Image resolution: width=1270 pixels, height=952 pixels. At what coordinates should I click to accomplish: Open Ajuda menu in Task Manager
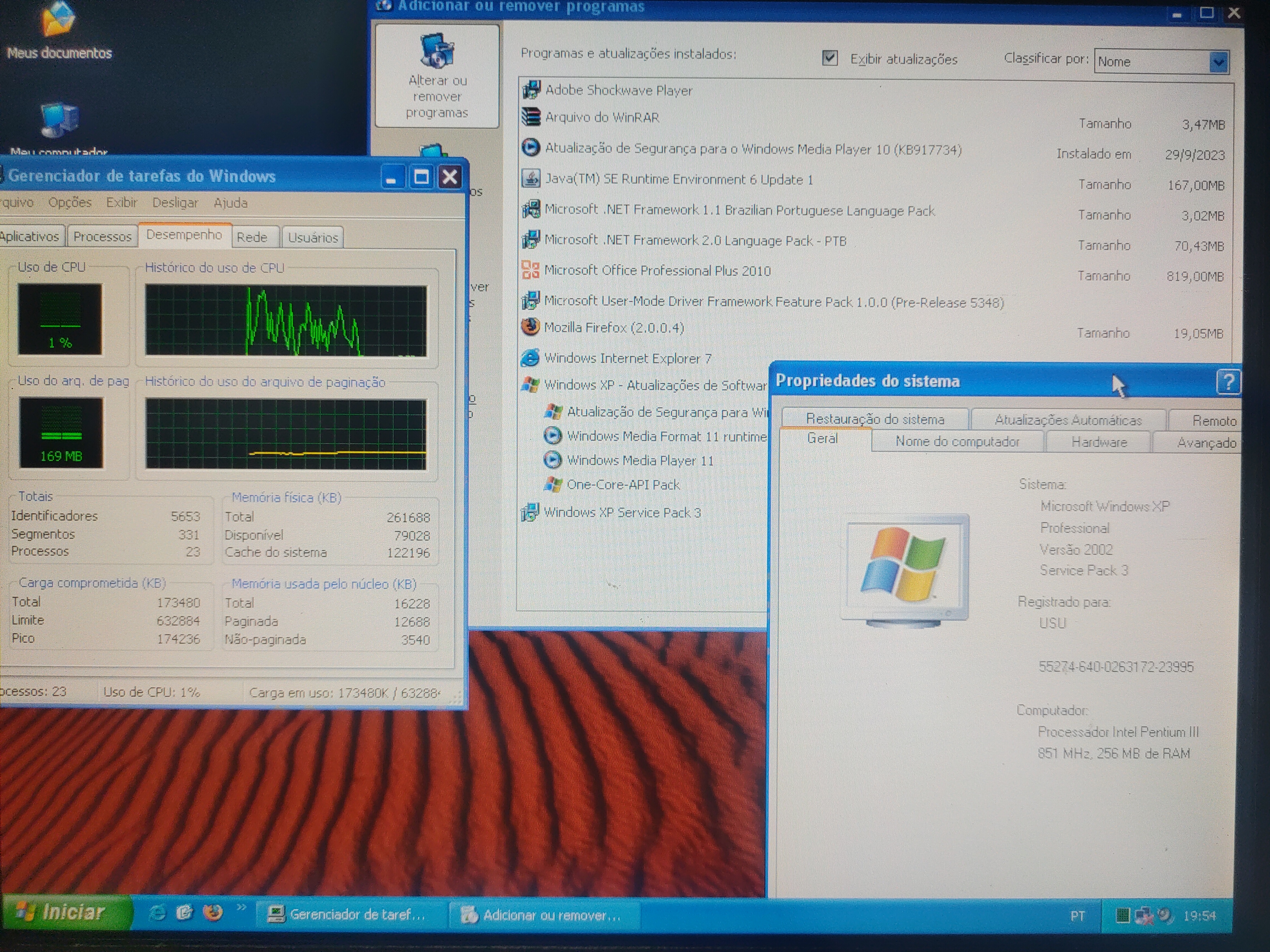coord(230,202)
